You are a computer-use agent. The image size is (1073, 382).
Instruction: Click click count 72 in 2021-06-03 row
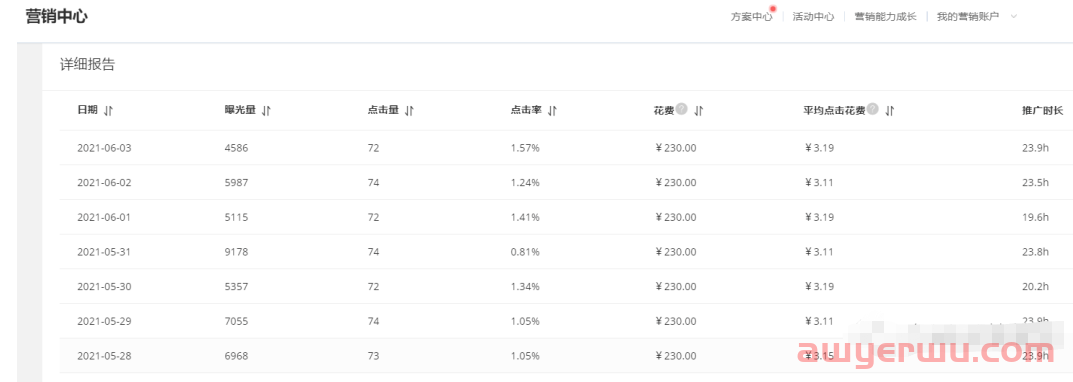coord(374,148)
